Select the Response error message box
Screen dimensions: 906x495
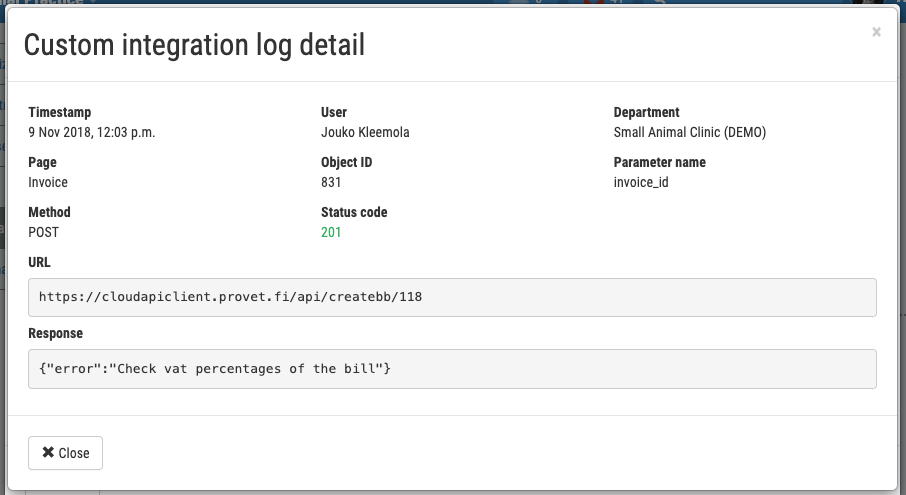pos(452,369)
